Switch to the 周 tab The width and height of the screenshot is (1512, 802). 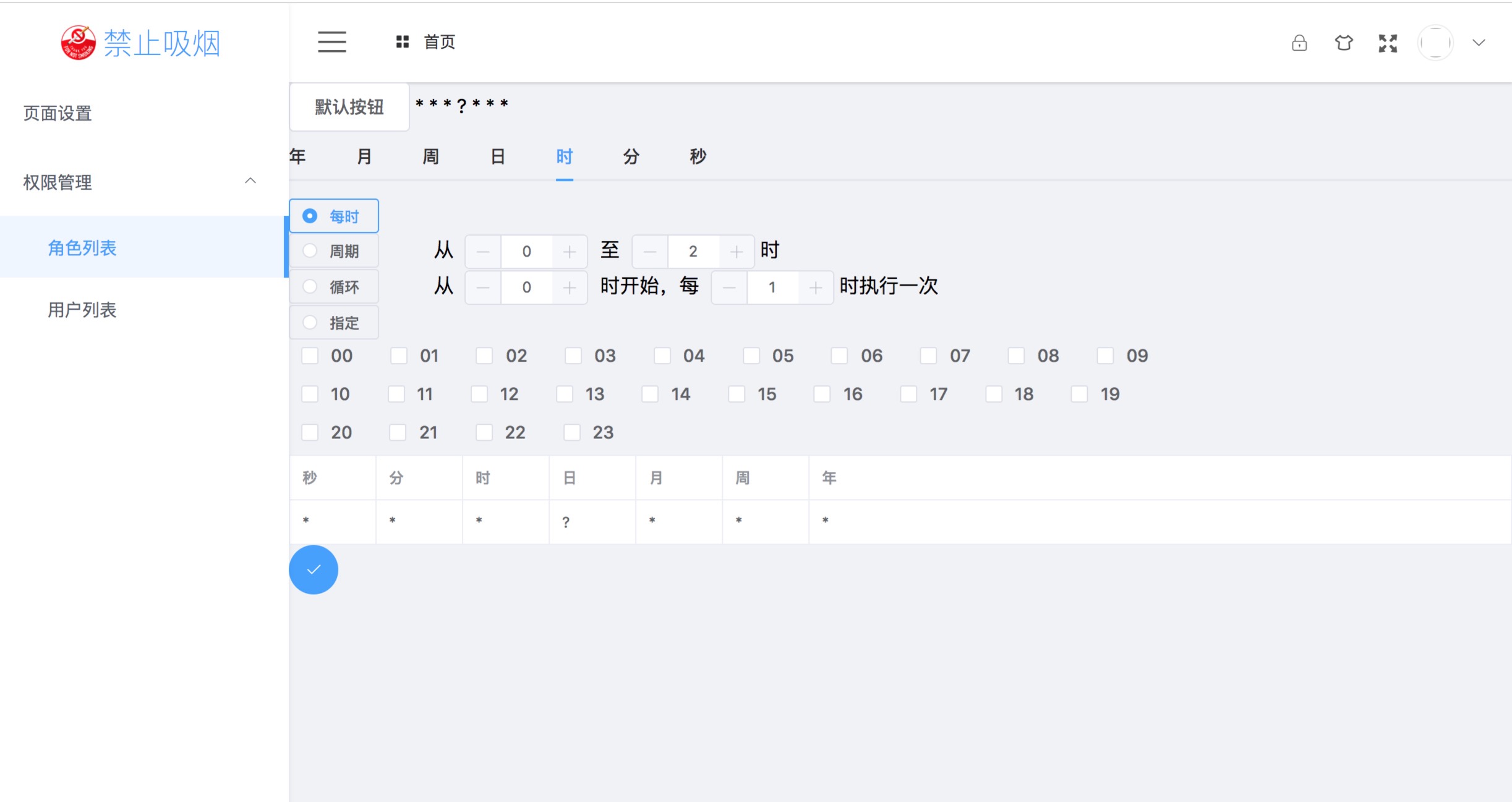430,156
